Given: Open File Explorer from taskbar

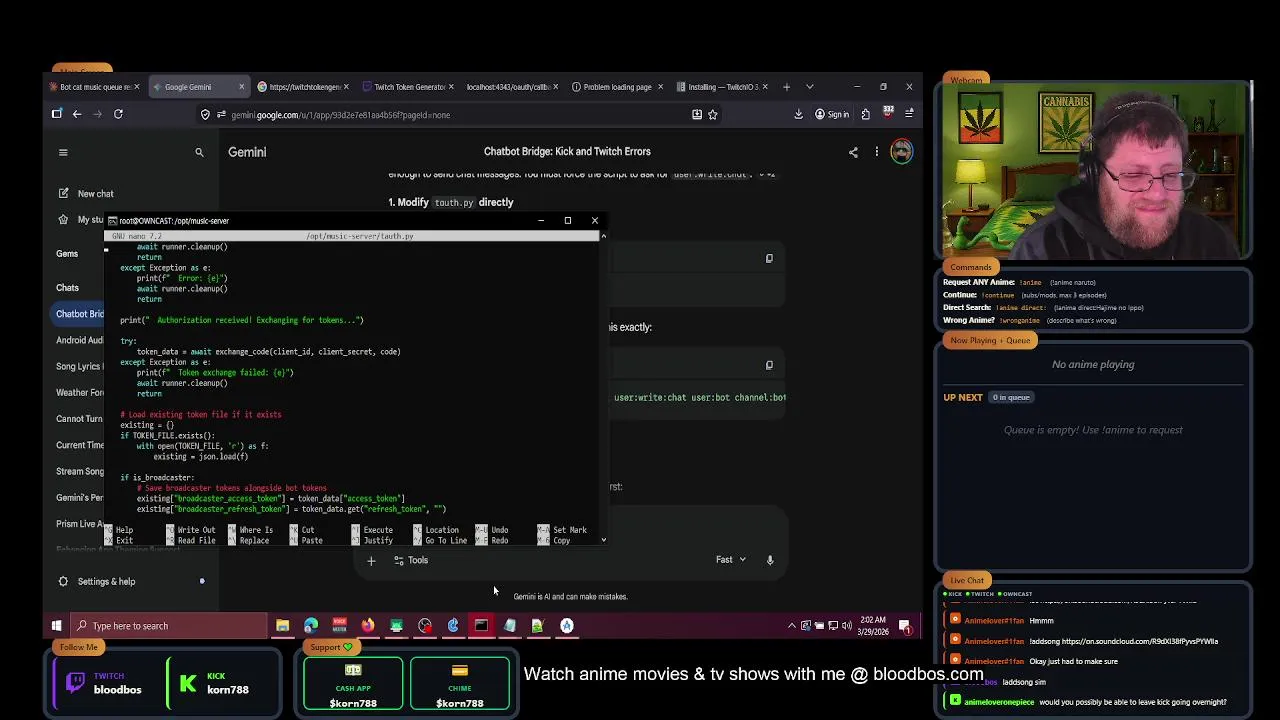Looking at the screenshot, I should pos(283,626).
